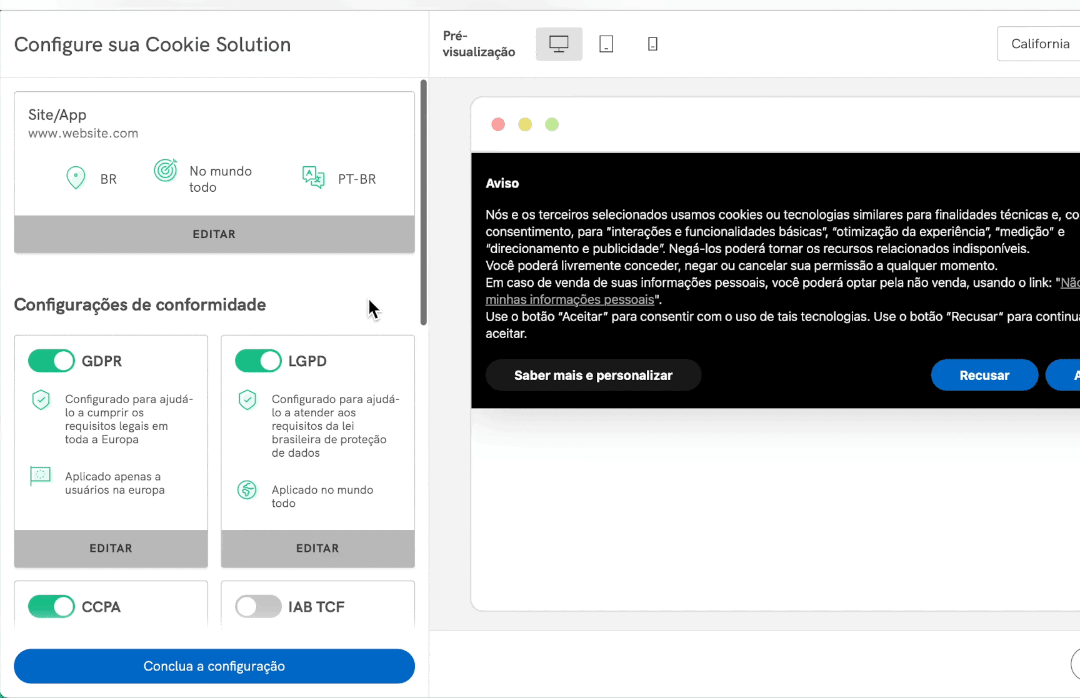Switch to tablet preview icon
The height and width of the screenshot is (698, 1080).
[606, 44]
